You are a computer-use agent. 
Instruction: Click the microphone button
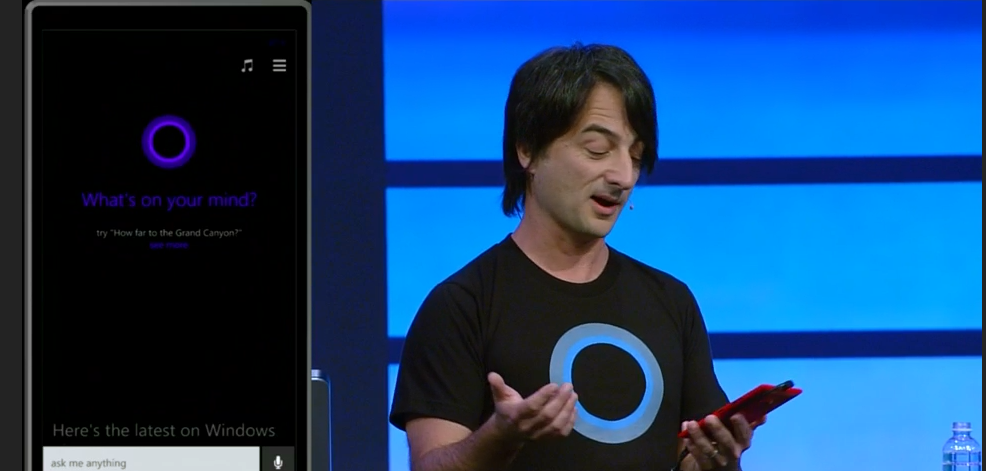click(278, 462)
